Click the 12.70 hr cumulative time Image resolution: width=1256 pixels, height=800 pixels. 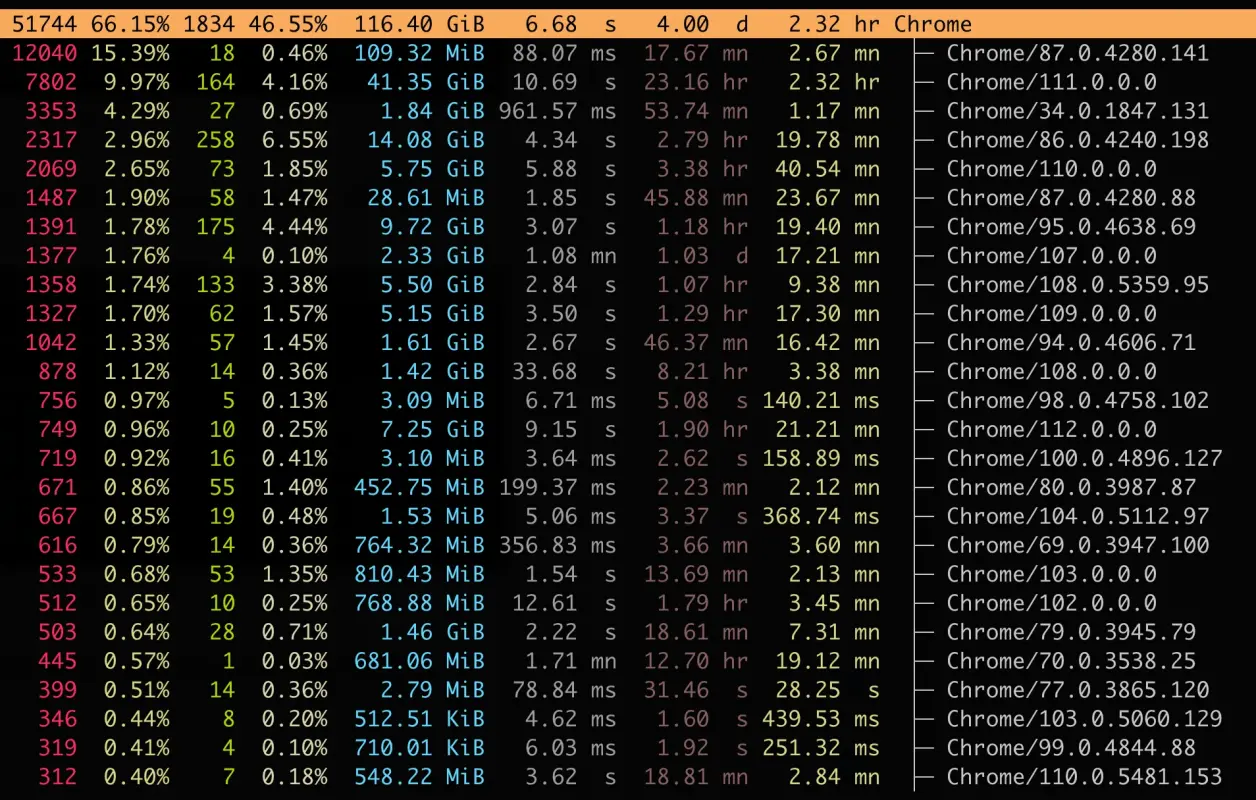(x=696, y=662)
